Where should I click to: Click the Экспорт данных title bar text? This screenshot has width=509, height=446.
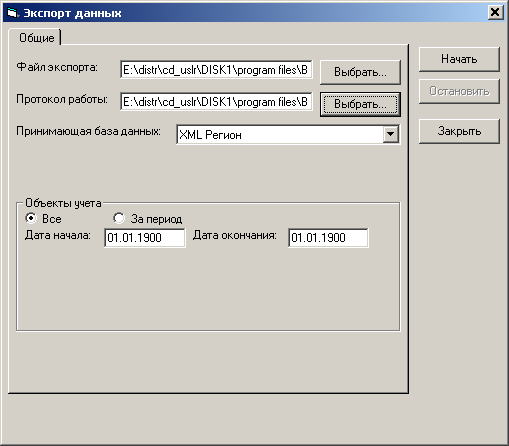(72, 13)
